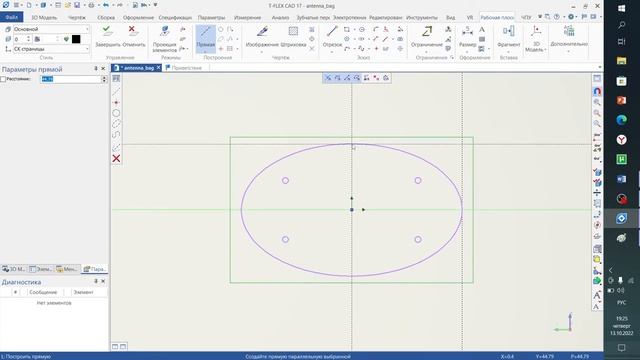This screenshot has width=640, height=360.
Task: Click the construction circle icon in Построения group
Action: coord(221,29)
